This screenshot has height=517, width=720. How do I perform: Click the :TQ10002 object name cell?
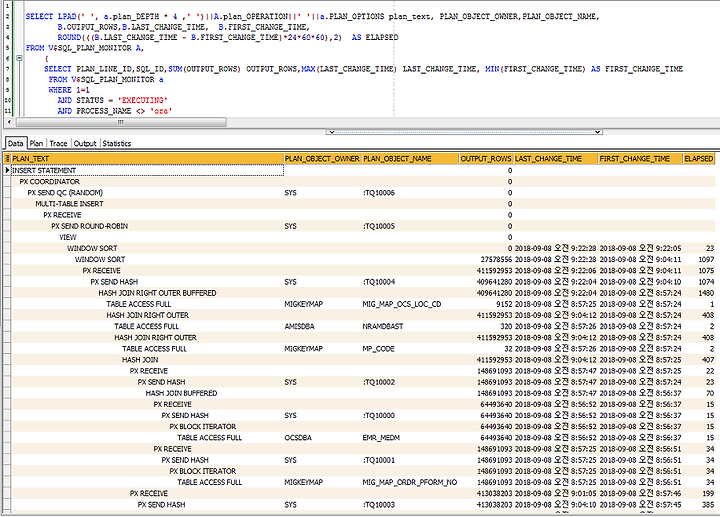pos(411,382)
